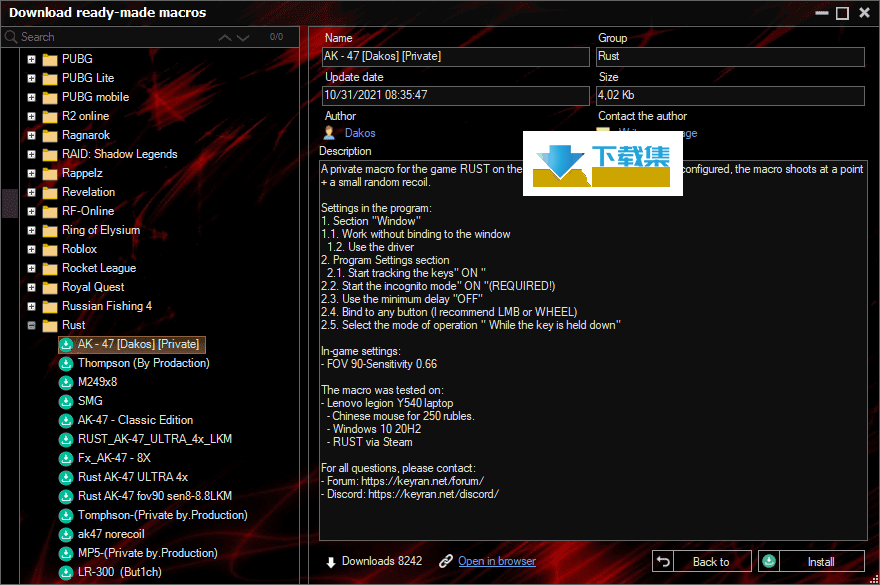Click the previous search result up arrow
Screen dimensions: 880x585
click(225, 38)
